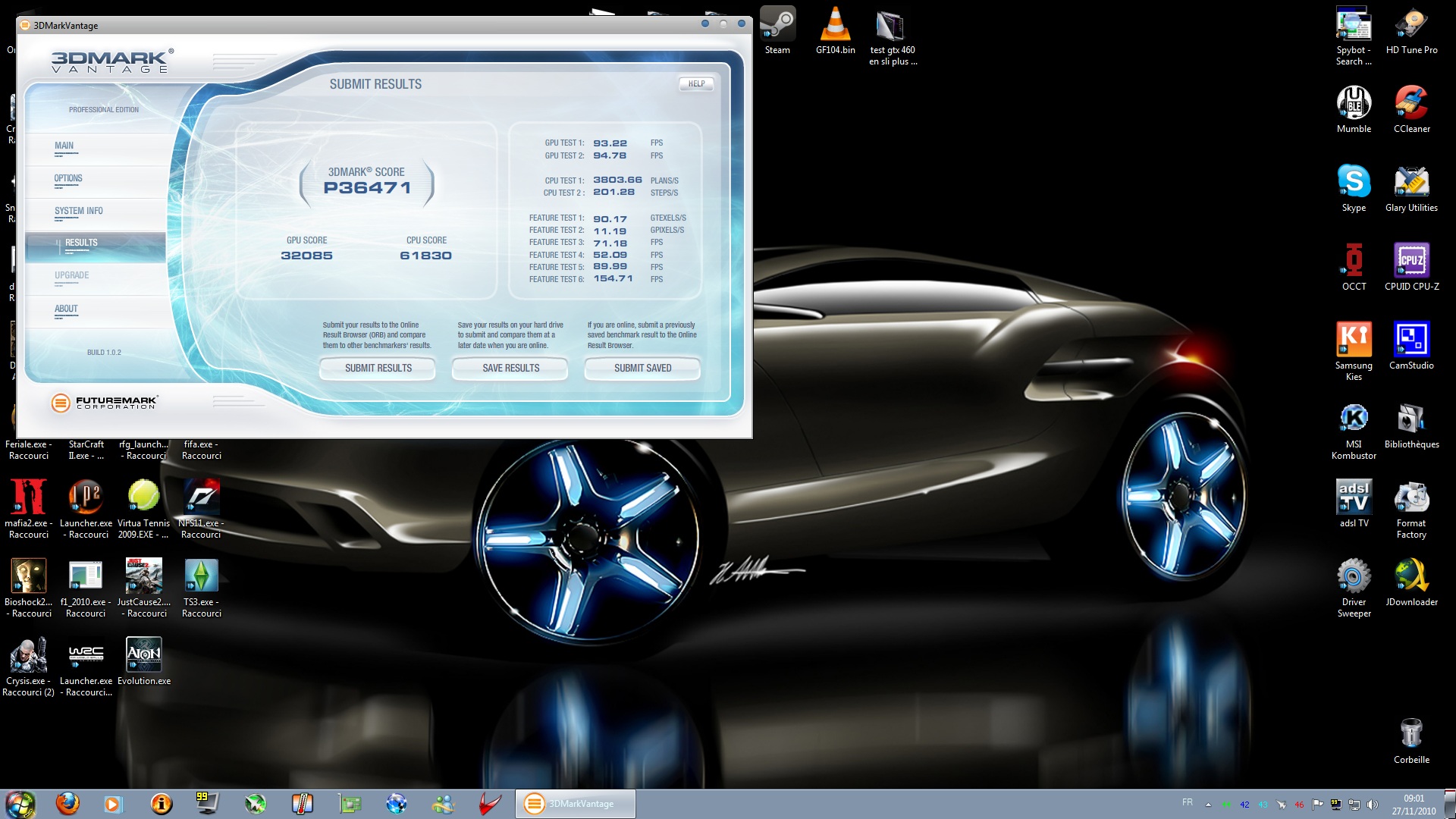
Task: Click the SUBMIT RESULTS button
Action: pyautogui.click(x=377, y=369)
